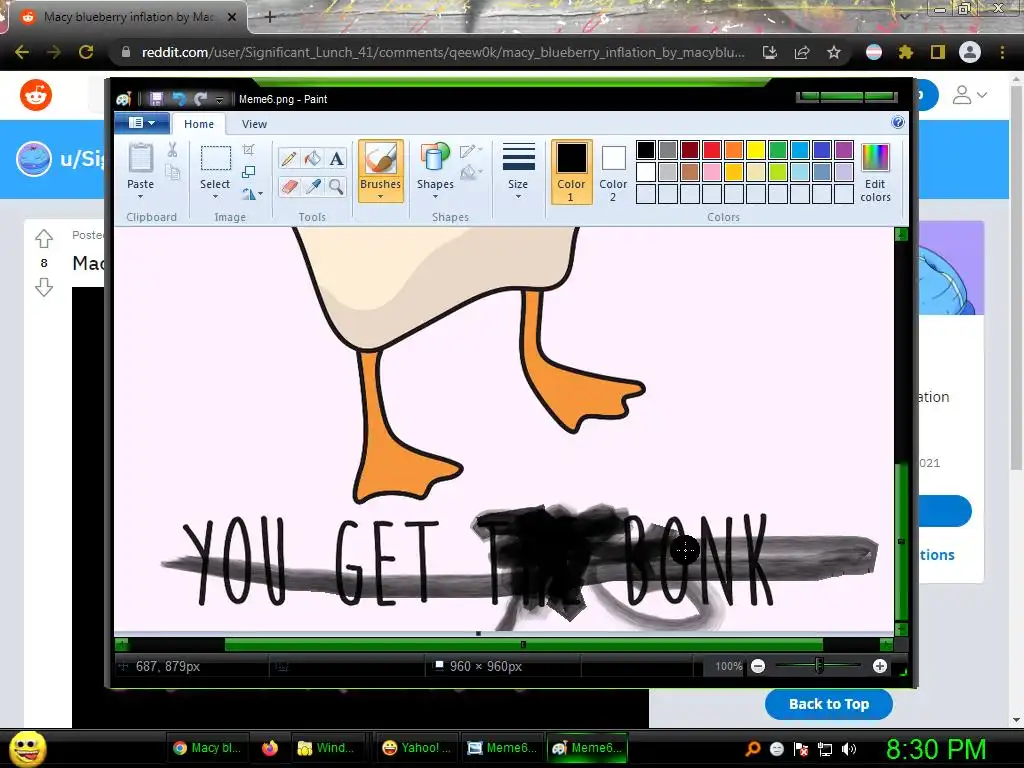The image size is (1024, 768).
Task: Open the browser share icon
Action: tap(802, 52)
